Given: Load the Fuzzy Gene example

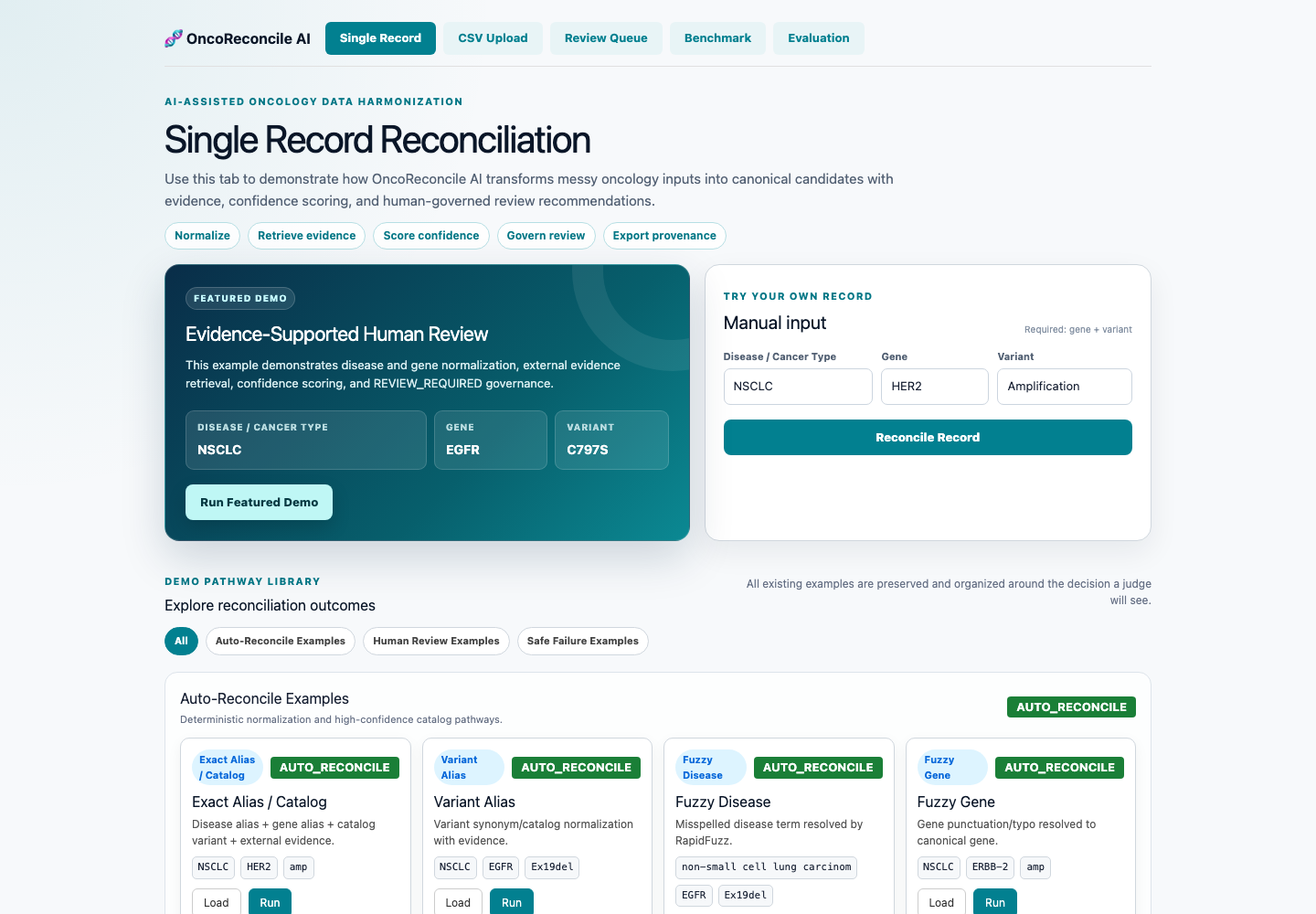Looking at the screenshot, I should [x=941, y=902].
